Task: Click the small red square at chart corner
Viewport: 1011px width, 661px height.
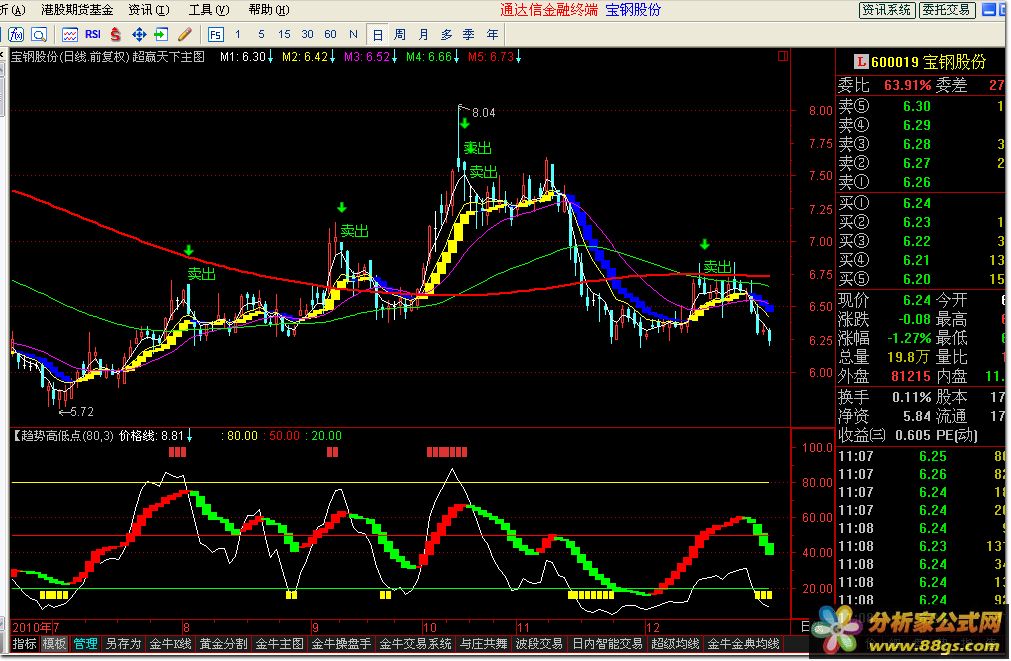Action: (783, 56)
